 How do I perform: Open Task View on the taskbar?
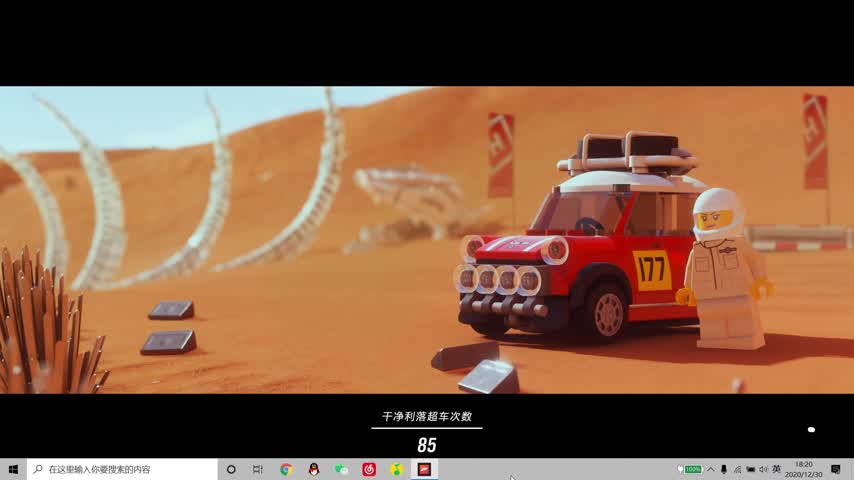[x=258, y=469]
